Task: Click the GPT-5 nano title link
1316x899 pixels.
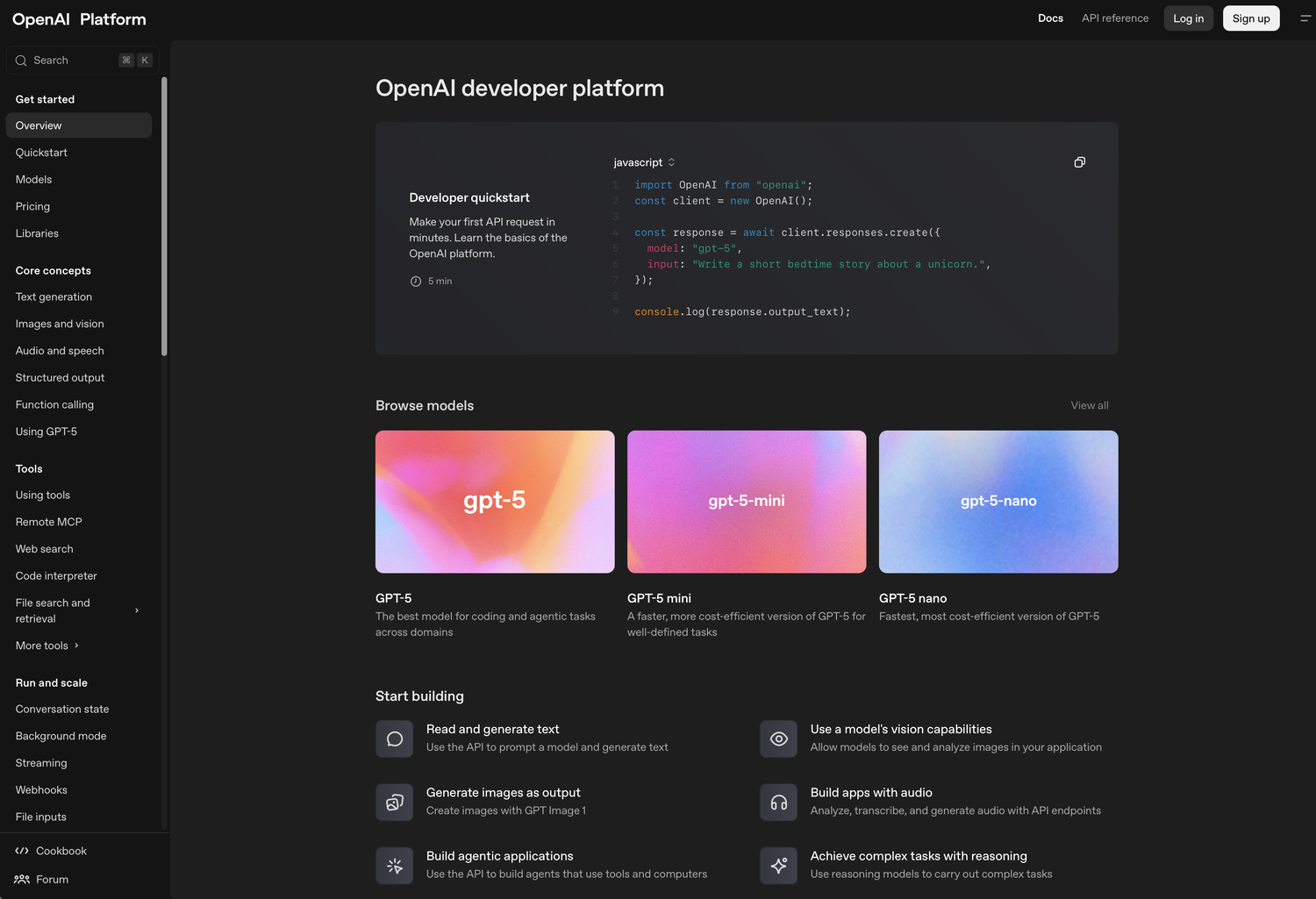Action: pos(912,598)
